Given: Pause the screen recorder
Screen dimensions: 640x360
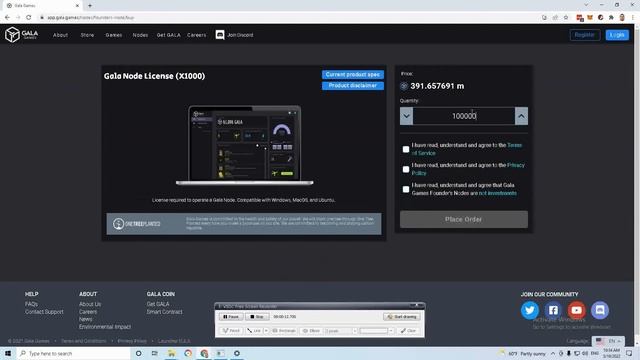Looking at the screenshot, I should coord(231,317).
